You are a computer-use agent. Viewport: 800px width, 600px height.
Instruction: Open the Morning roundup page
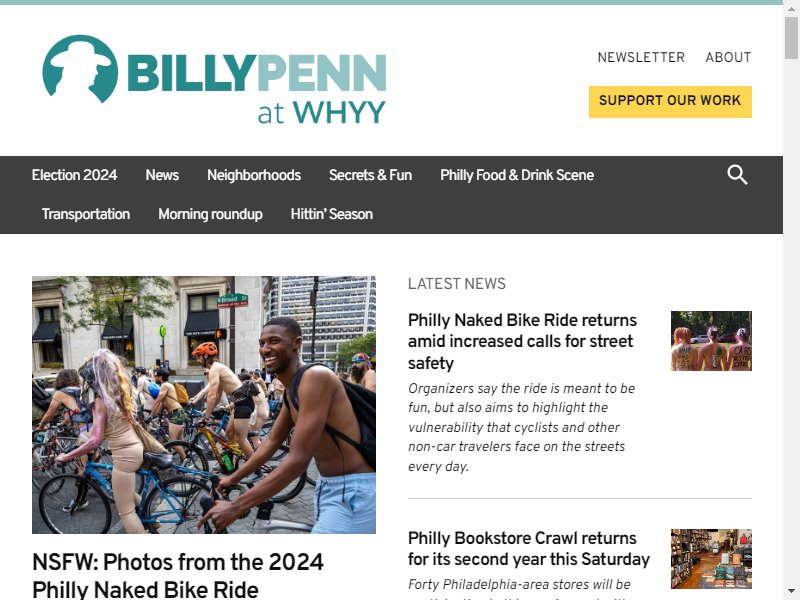[x=210, y=214]
